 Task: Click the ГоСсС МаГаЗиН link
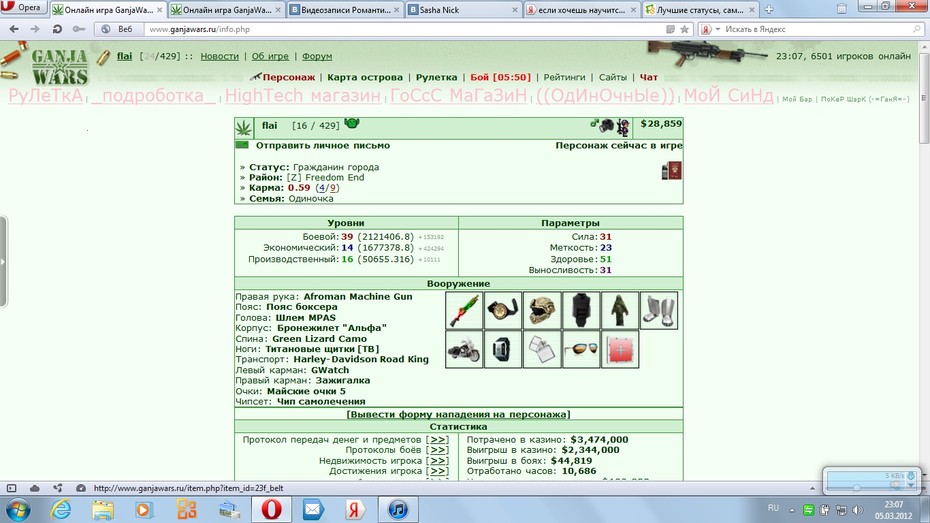click(x=458, y=95)
